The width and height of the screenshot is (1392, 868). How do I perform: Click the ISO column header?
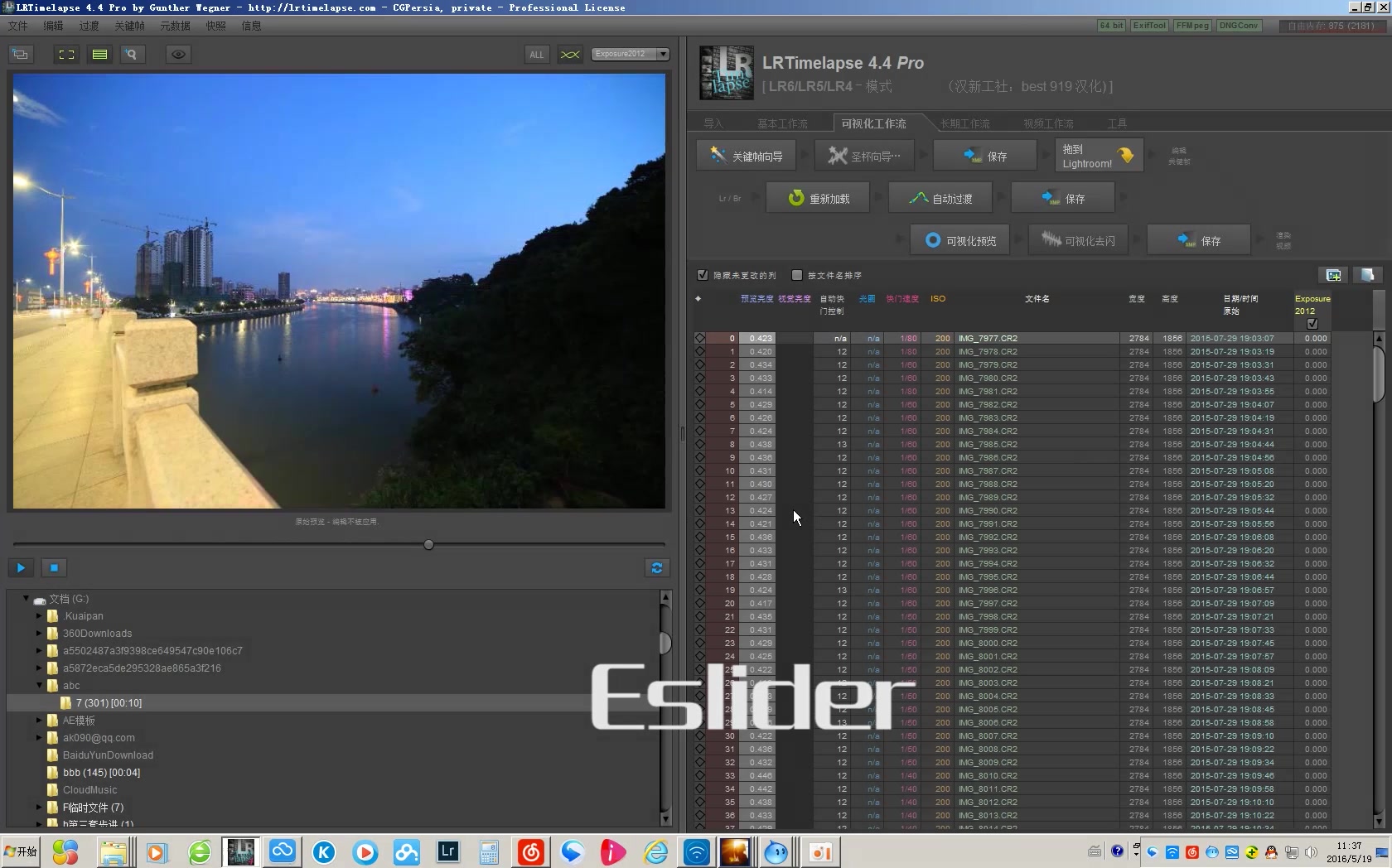937,299
